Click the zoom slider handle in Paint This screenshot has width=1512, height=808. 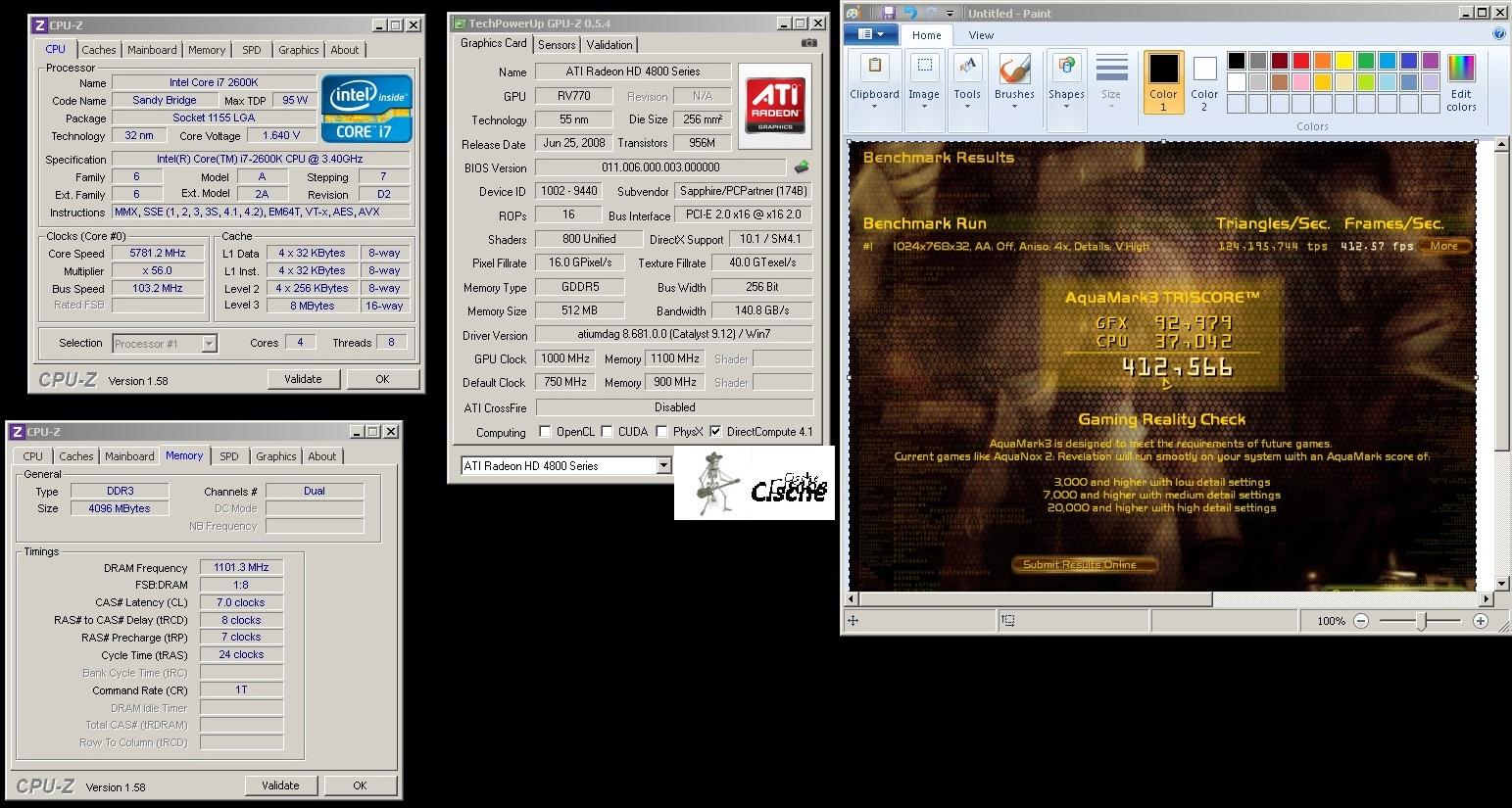[1421, 621]
